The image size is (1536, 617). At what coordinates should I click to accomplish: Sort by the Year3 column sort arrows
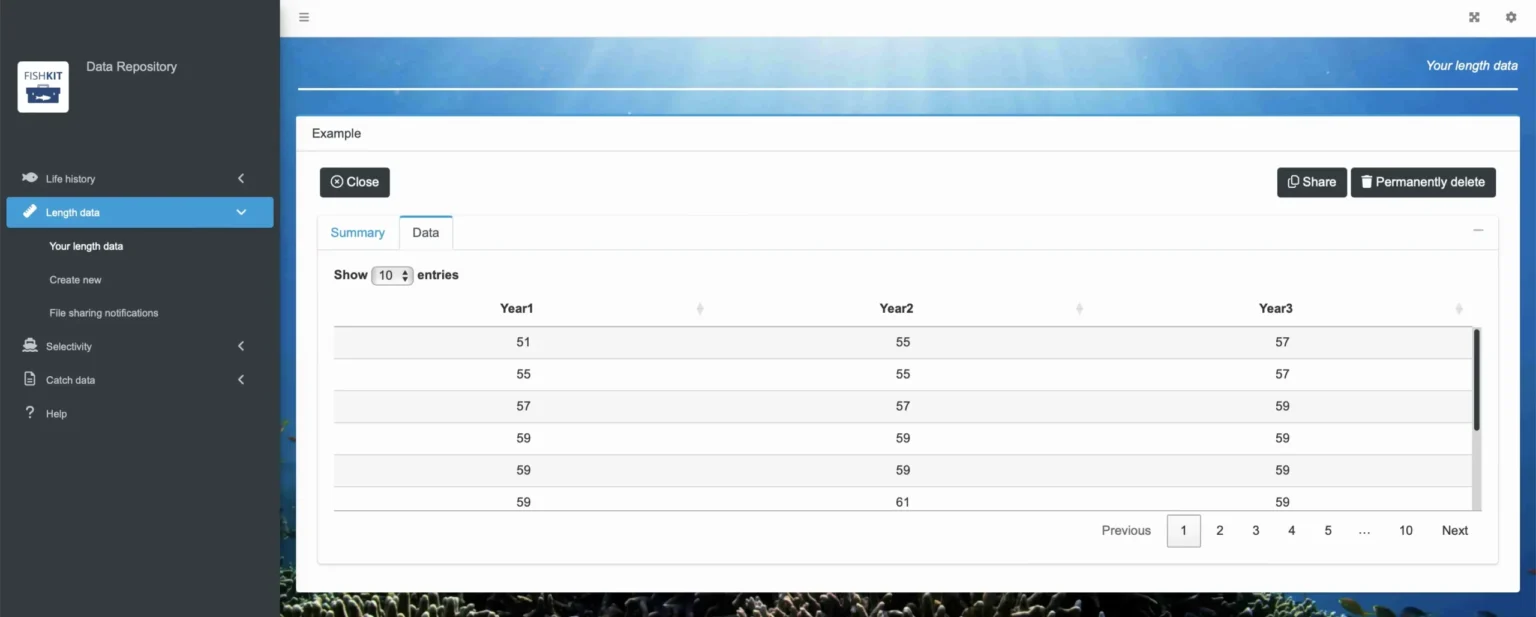pos(1459,309)
